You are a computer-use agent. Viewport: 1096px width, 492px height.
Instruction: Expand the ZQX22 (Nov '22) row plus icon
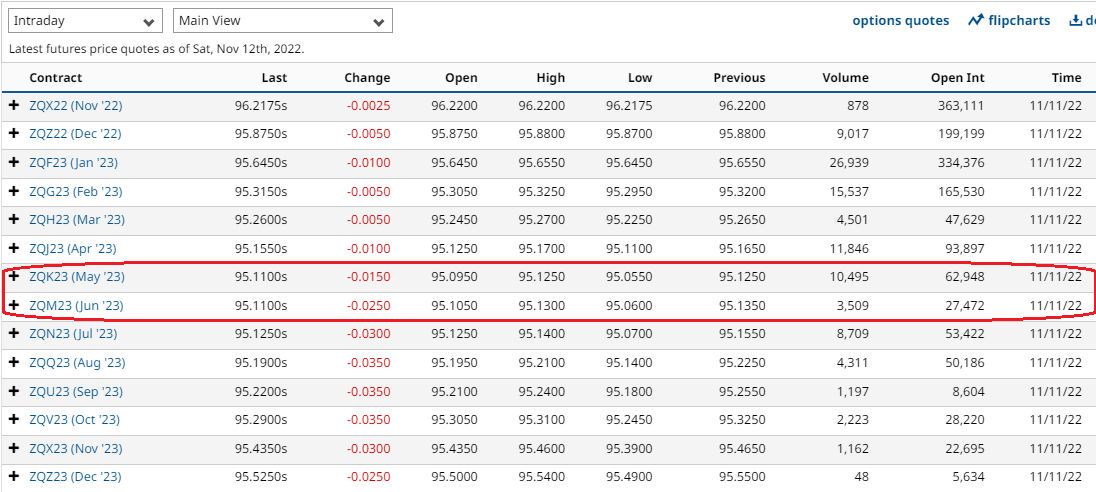(x=14, y=105)
